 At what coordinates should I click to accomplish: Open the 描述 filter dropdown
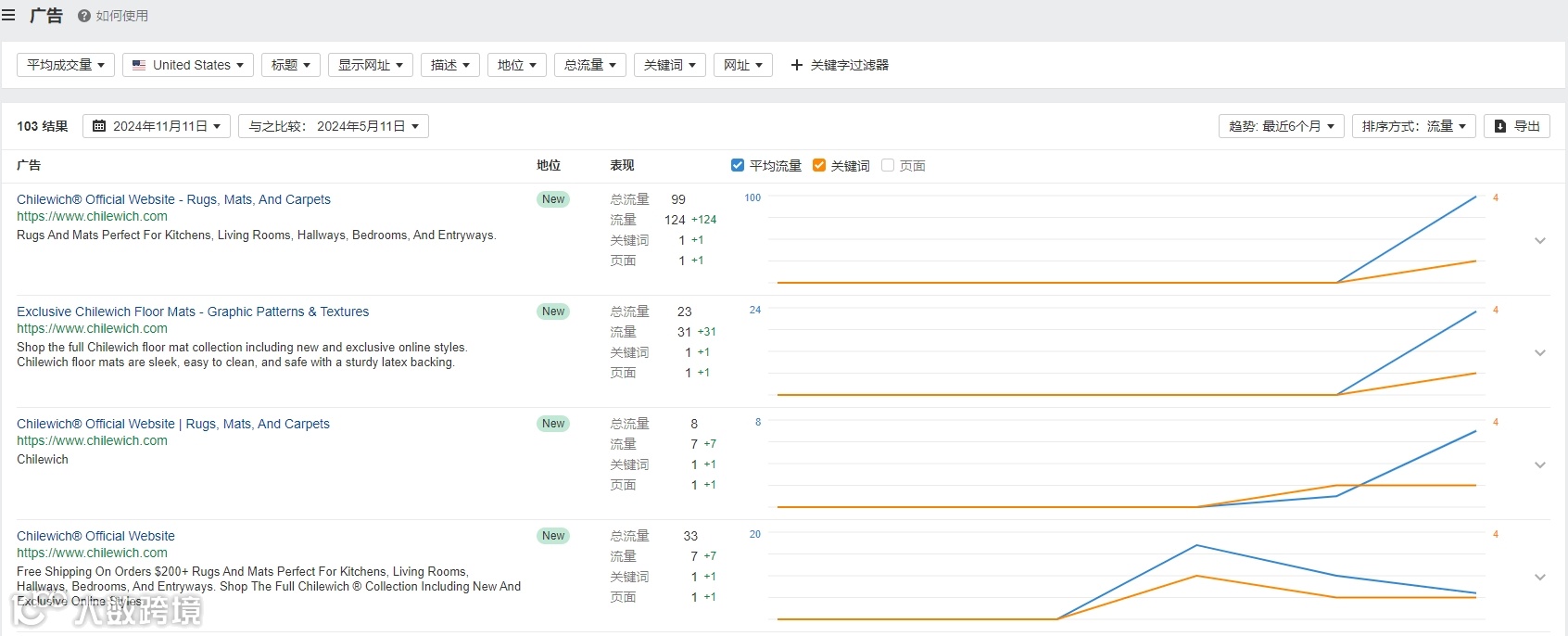click(450, 65)
